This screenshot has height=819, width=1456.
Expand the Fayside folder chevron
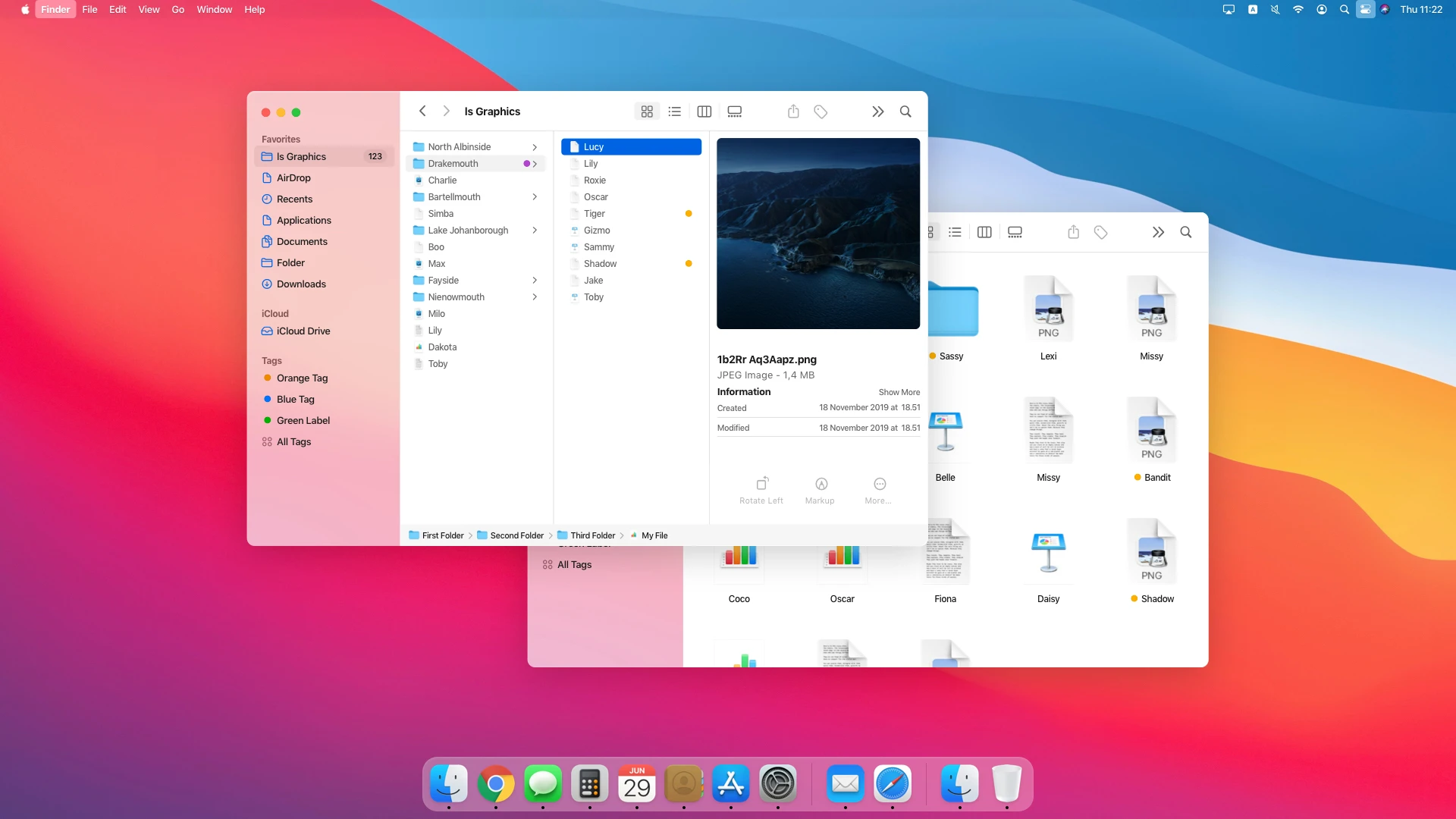[535, 280]
